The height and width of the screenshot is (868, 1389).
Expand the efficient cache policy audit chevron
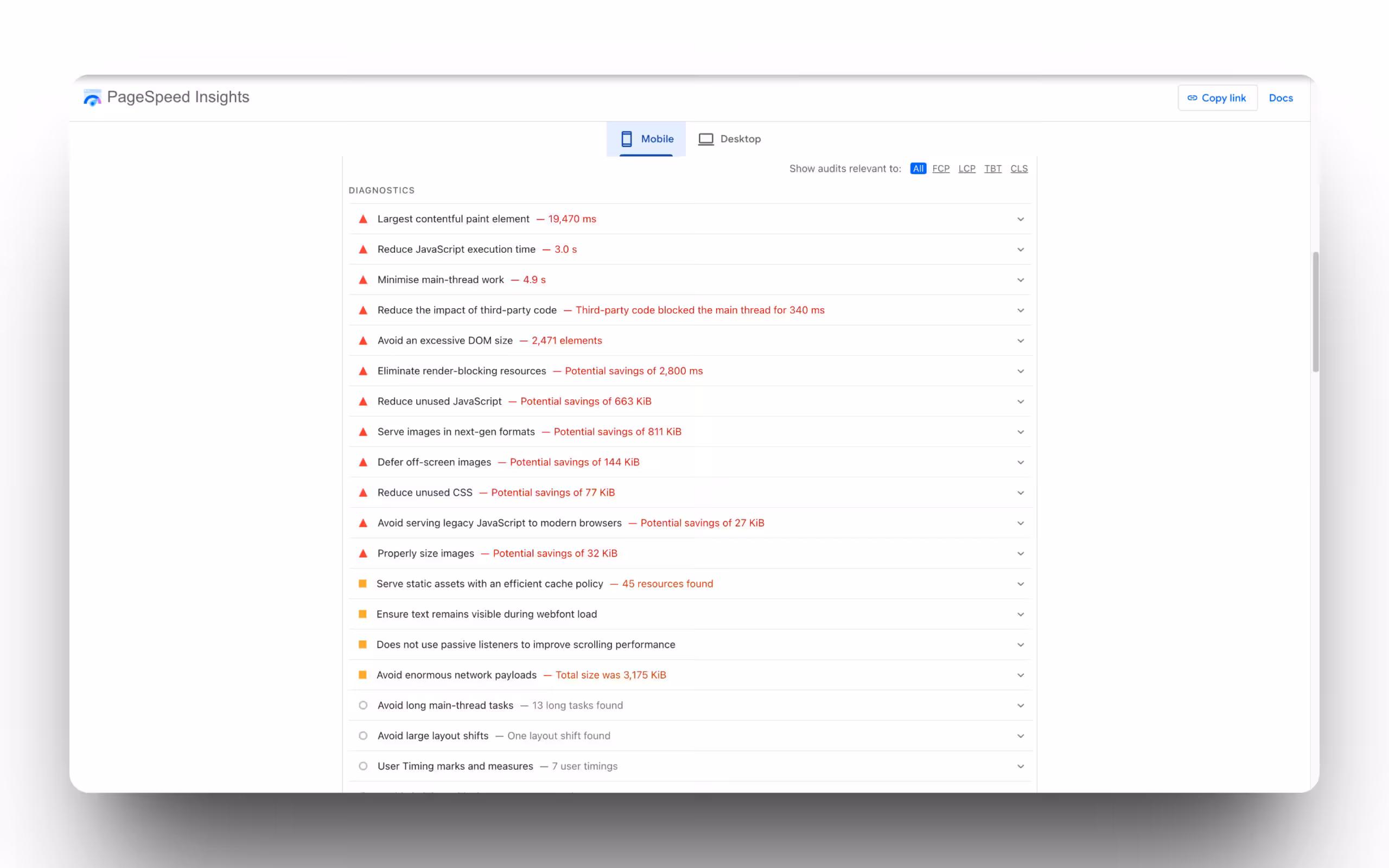1021,584
